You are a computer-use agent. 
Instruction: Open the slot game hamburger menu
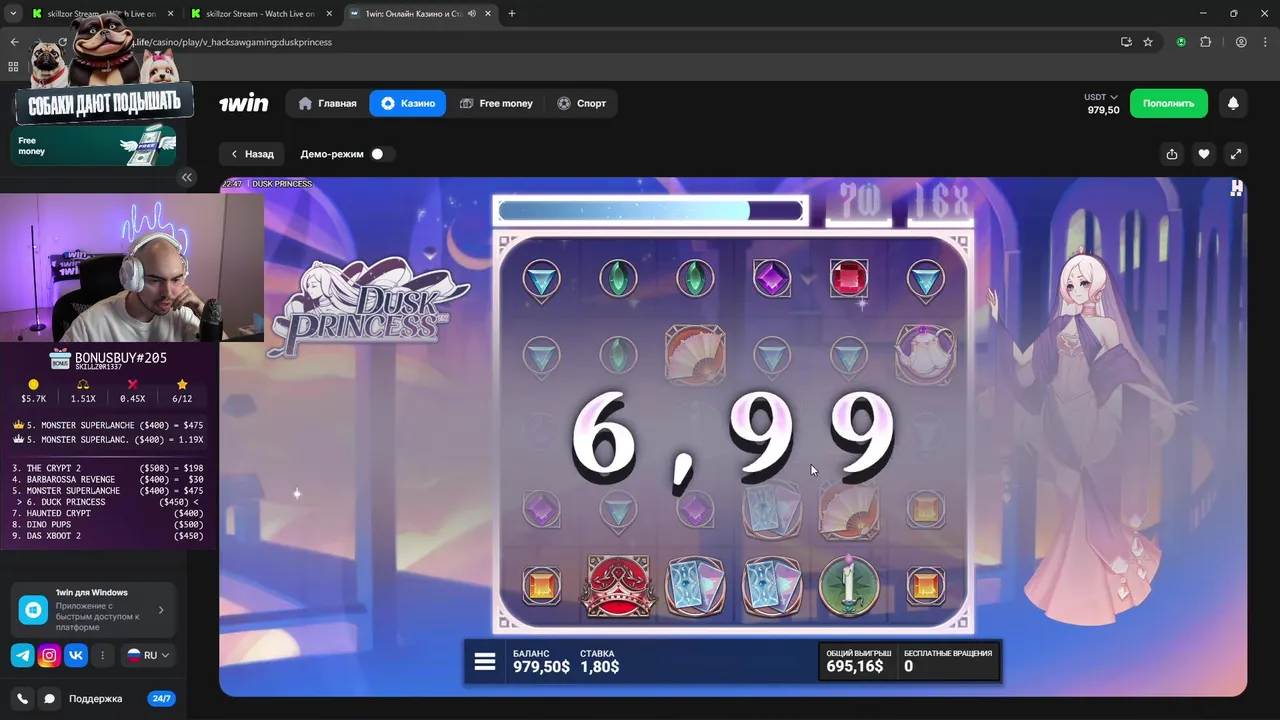point(485,662)
